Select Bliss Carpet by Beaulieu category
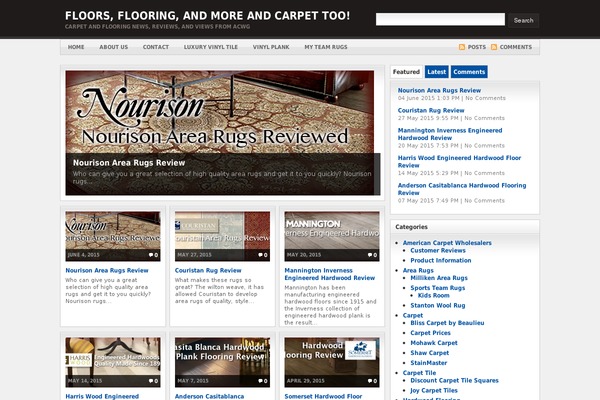 pos(447,323)
